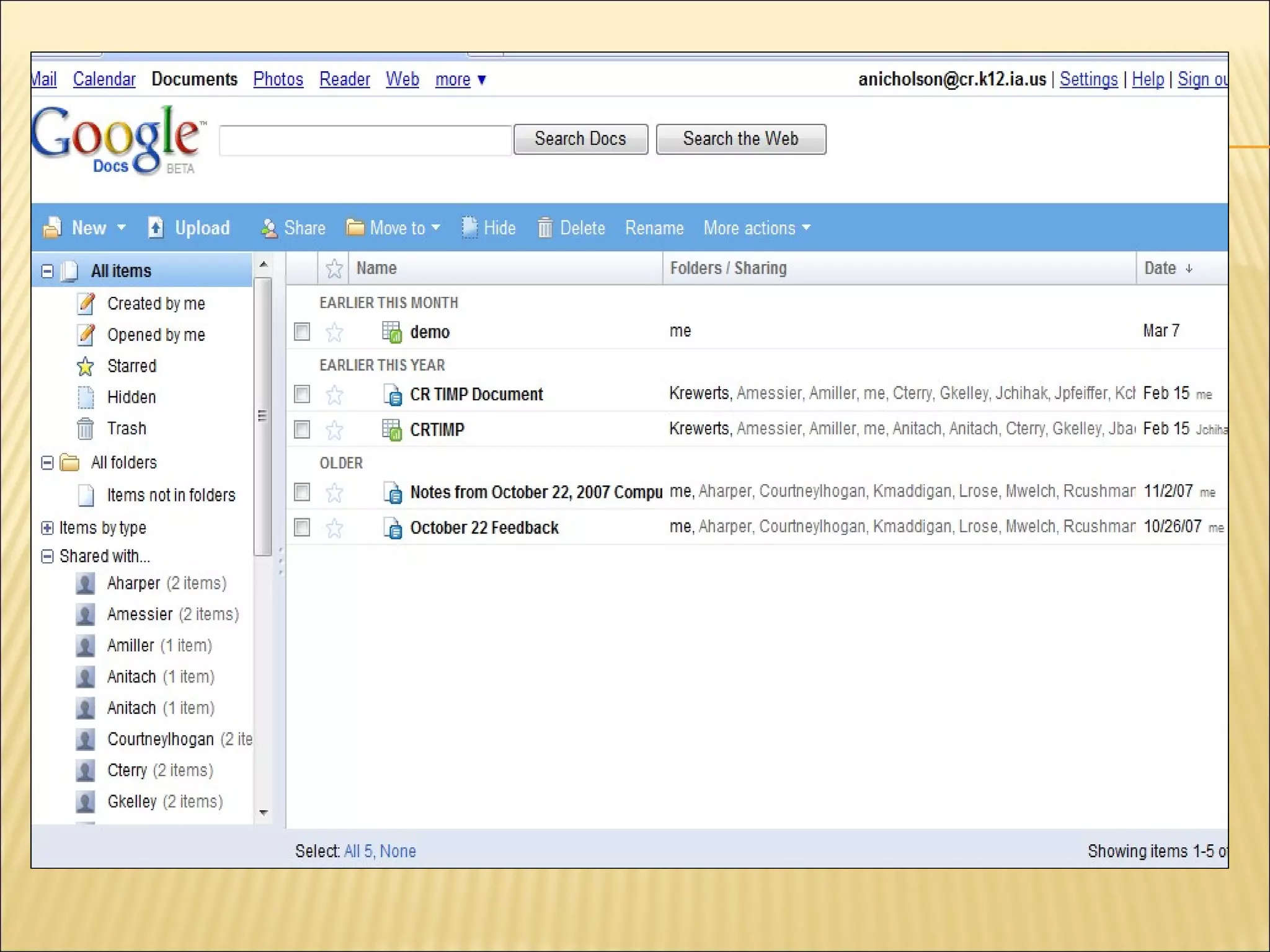Open the More actions dropdown

757,228
